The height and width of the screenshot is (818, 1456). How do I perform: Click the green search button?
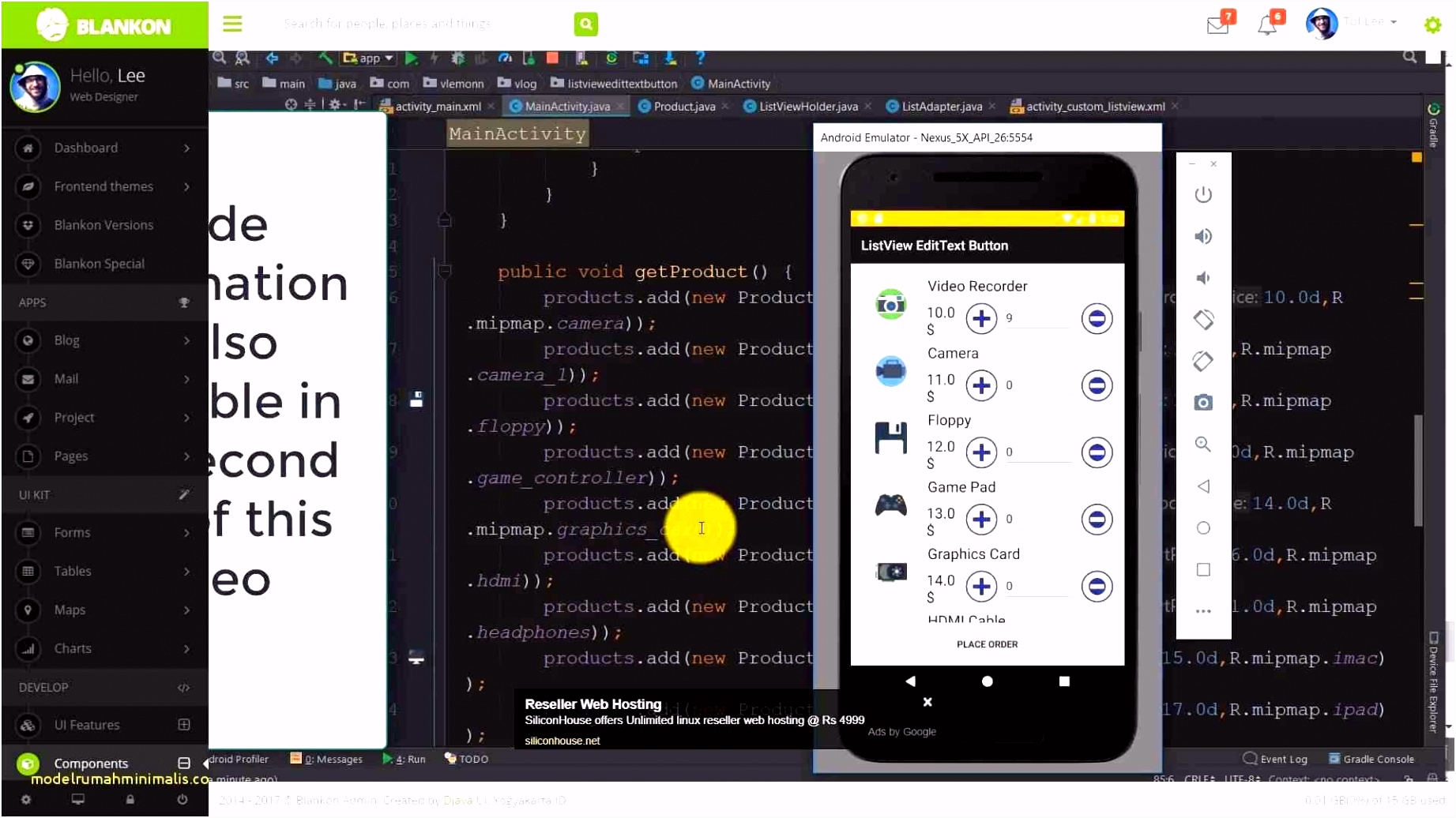(x=585, y=24)
